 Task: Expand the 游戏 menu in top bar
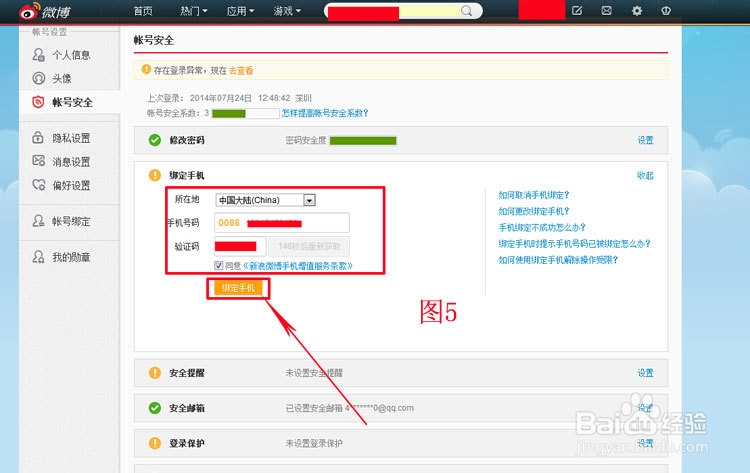click(x=287, y=11)
